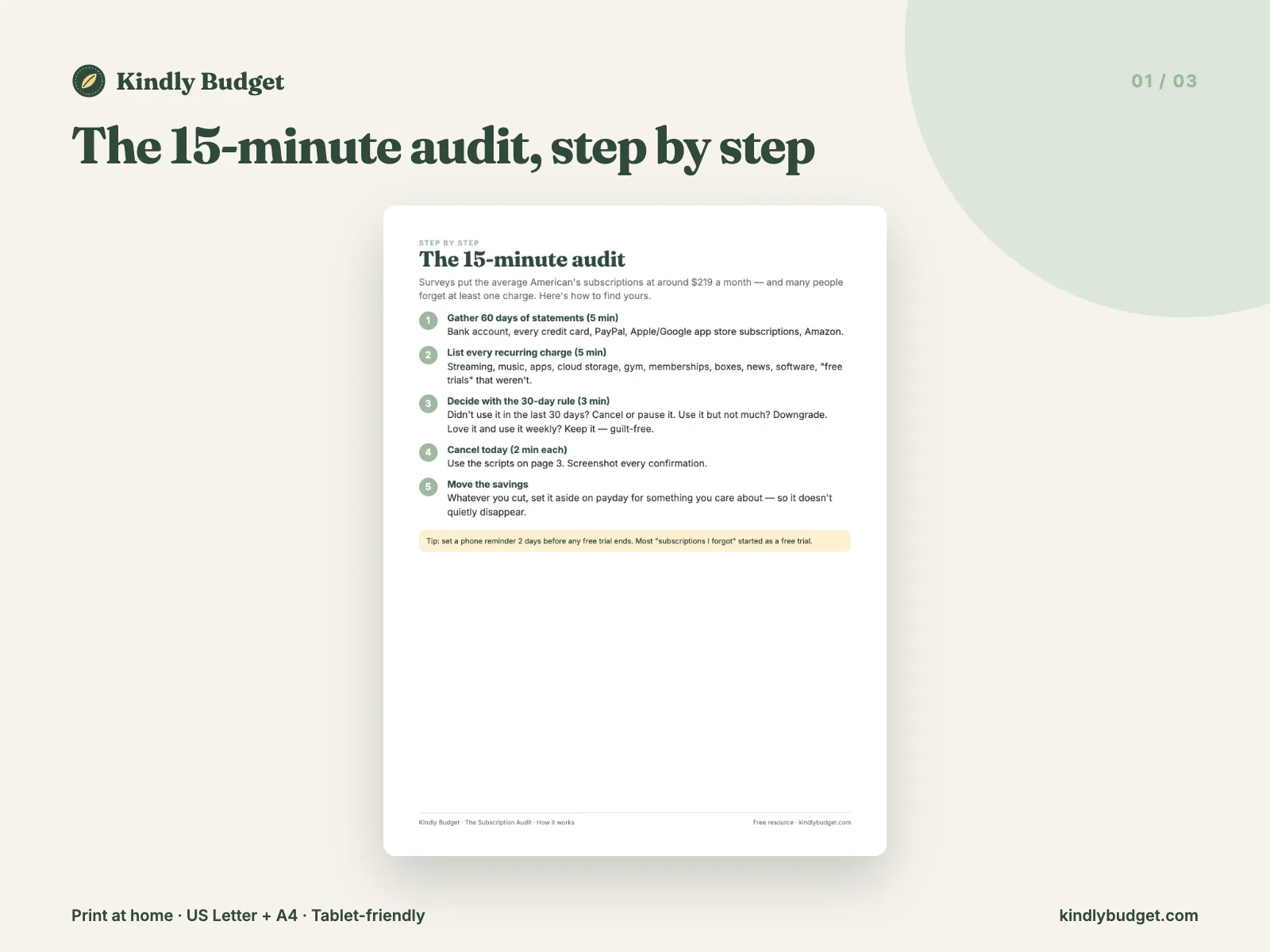The image size is (1270, 952).
Task: Click 'Cancel today (2 min each)' heading
Action: 507,450
